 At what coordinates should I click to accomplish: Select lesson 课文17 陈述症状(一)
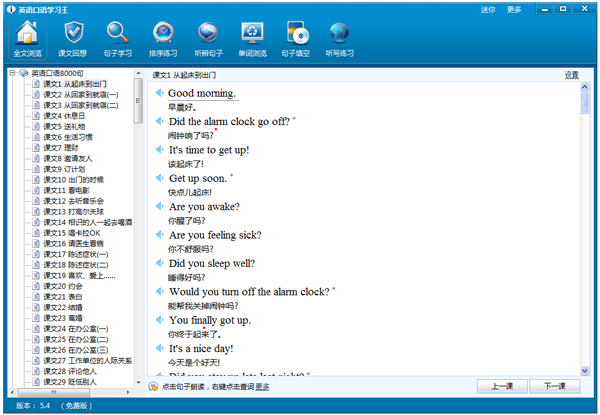tap(75, 254)
